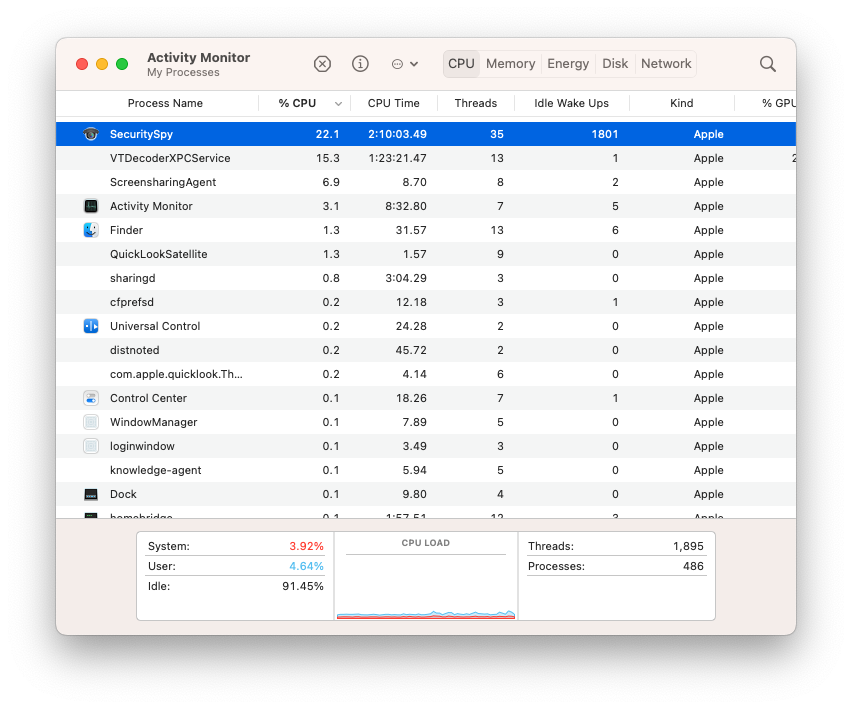Image resolution: width=852 pixels, height=709 pixels.
Task: Select the Universal Control icon
Action: click(91, 326)
